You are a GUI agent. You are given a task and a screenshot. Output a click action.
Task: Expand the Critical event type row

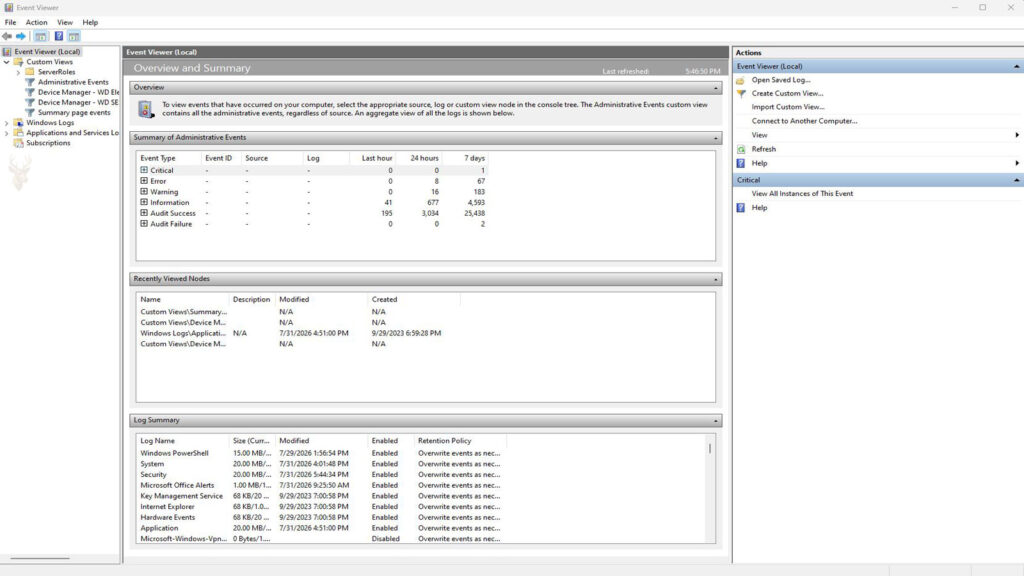tap(144, 170)
